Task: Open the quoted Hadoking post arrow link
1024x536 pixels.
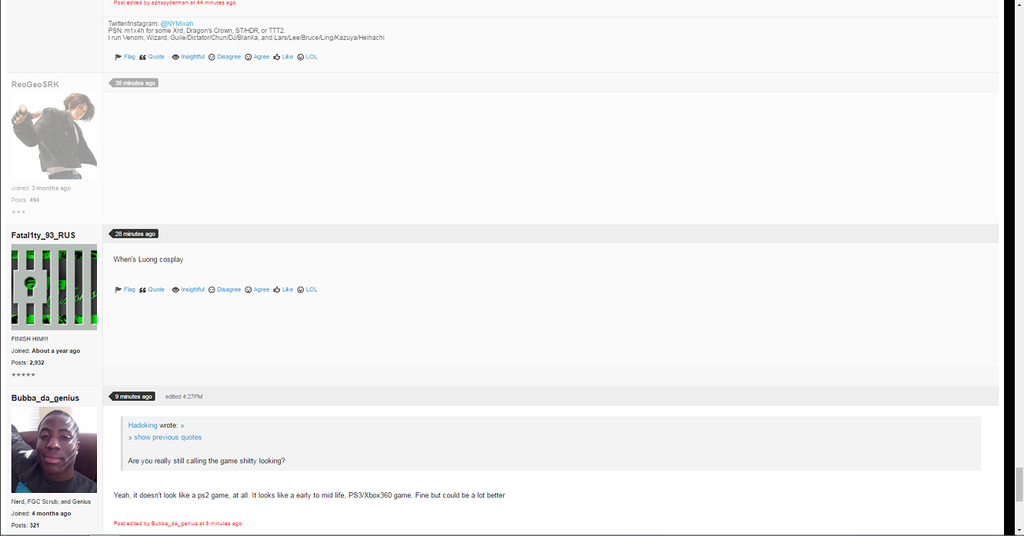Action: (182, 426)
